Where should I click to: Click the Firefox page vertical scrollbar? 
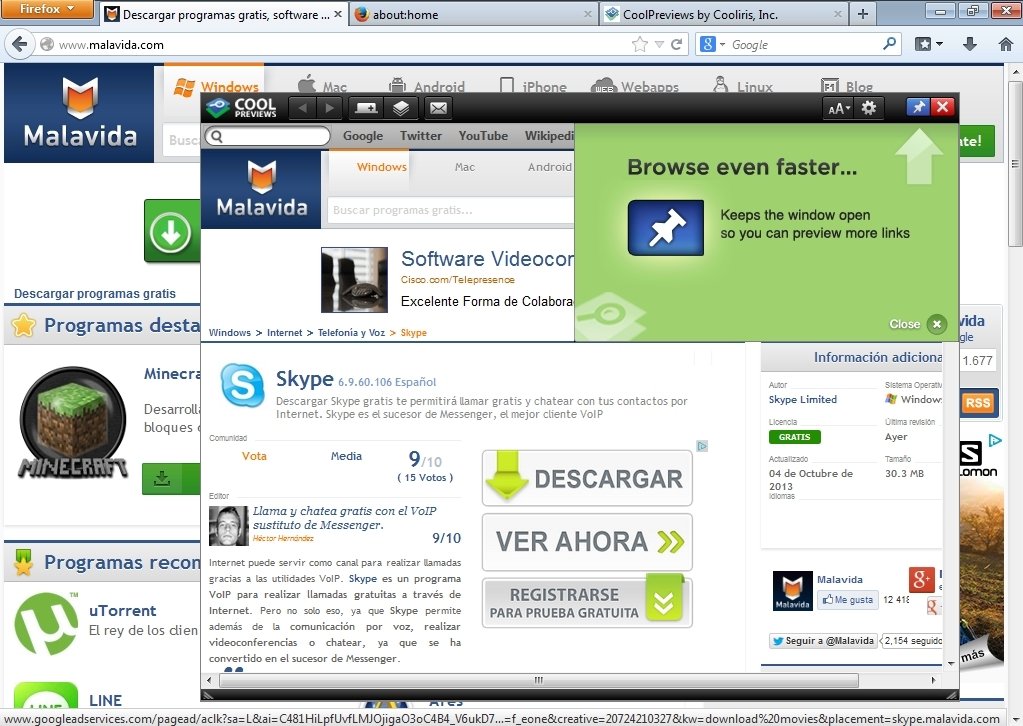(x=1016, y=163)
